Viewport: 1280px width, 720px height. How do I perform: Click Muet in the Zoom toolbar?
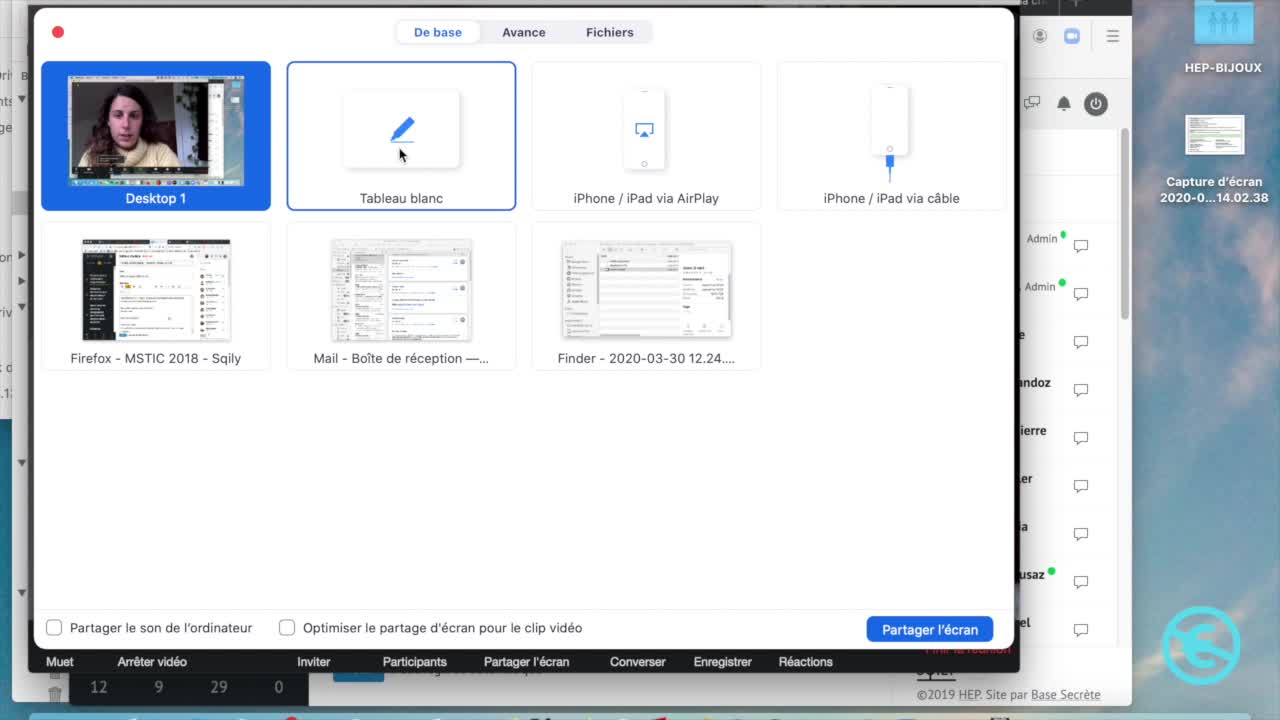[x=60, y=662]
